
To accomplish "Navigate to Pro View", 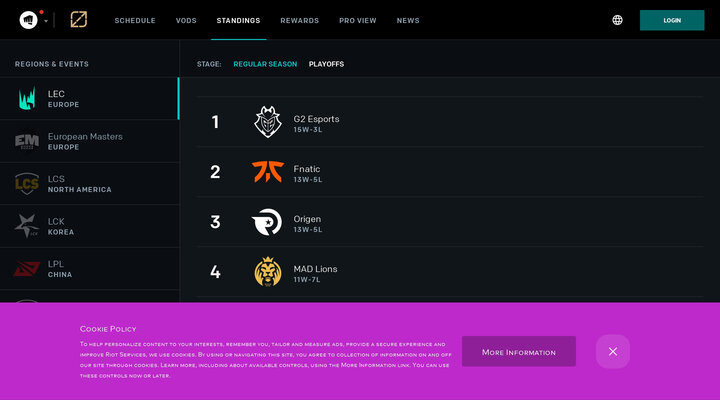I will pos(358,21).
